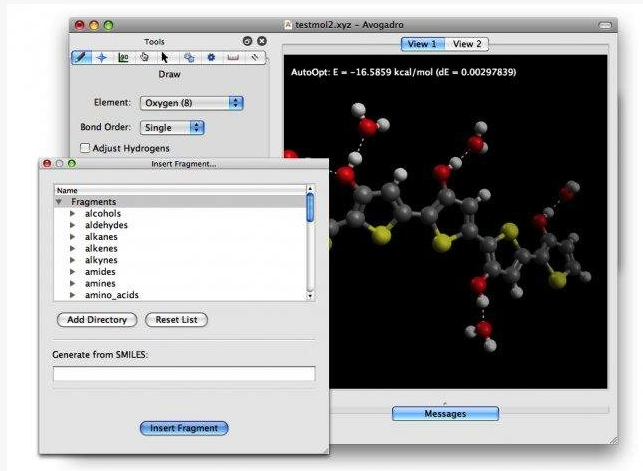Open the Bond Order dropdown showing Single

[x=172, y=127]
